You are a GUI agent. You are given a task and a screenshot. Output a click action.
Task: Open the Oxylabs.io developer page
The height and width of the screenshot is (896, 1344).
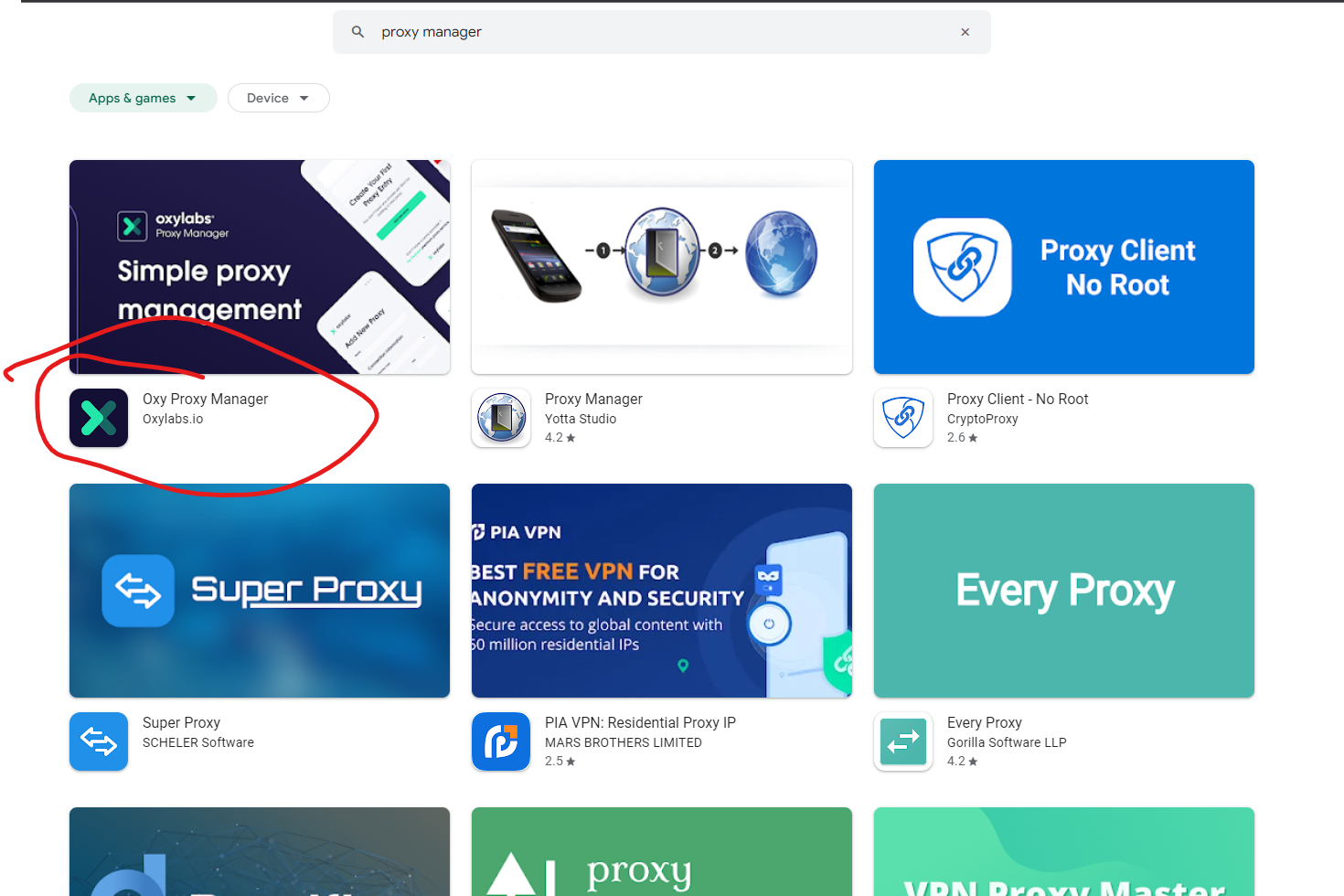pyautogui.click(x=173, y=419)
